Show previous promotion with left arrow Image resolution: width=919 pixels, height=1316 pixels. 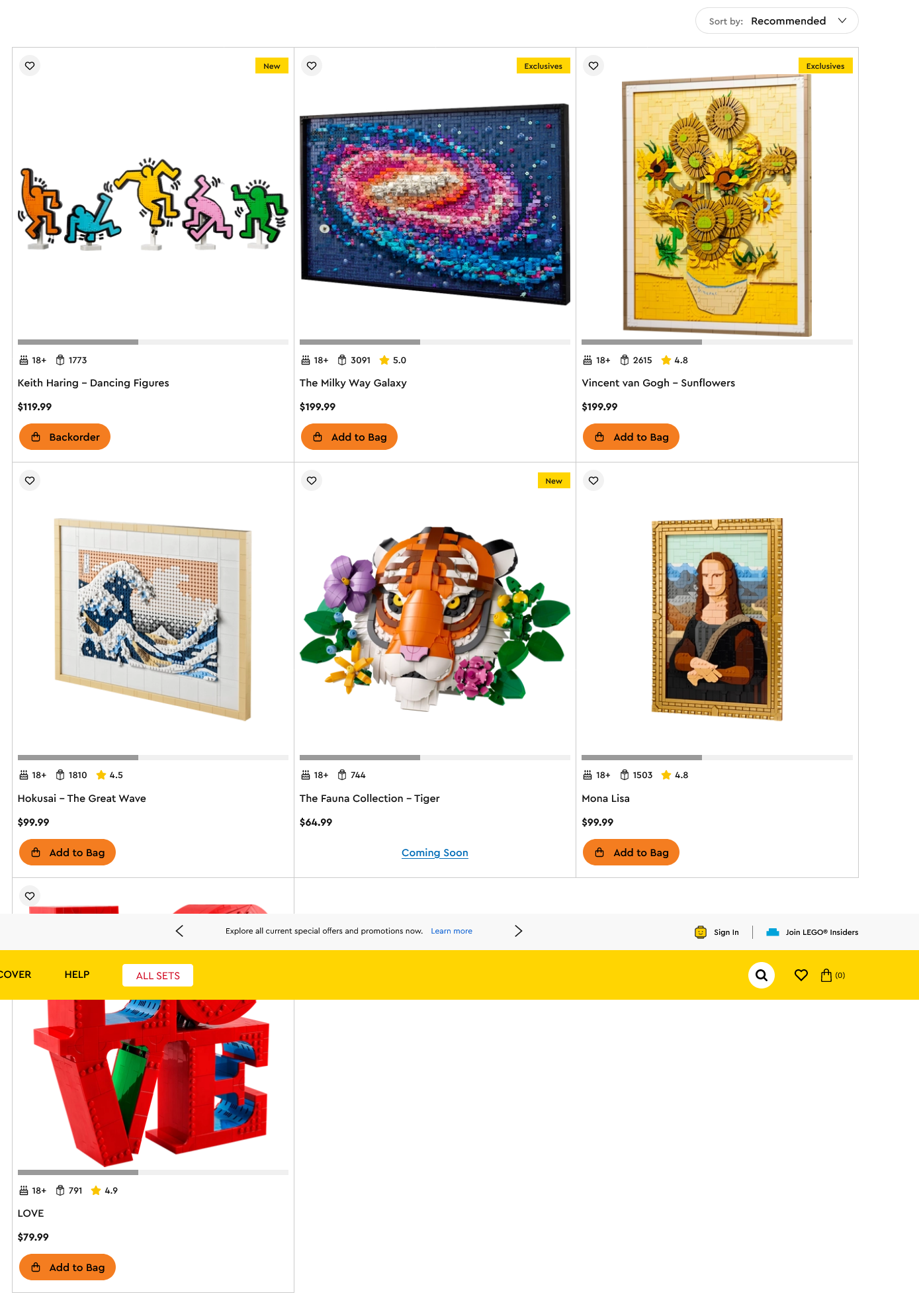pyautogui.click(x=179, y=931)
